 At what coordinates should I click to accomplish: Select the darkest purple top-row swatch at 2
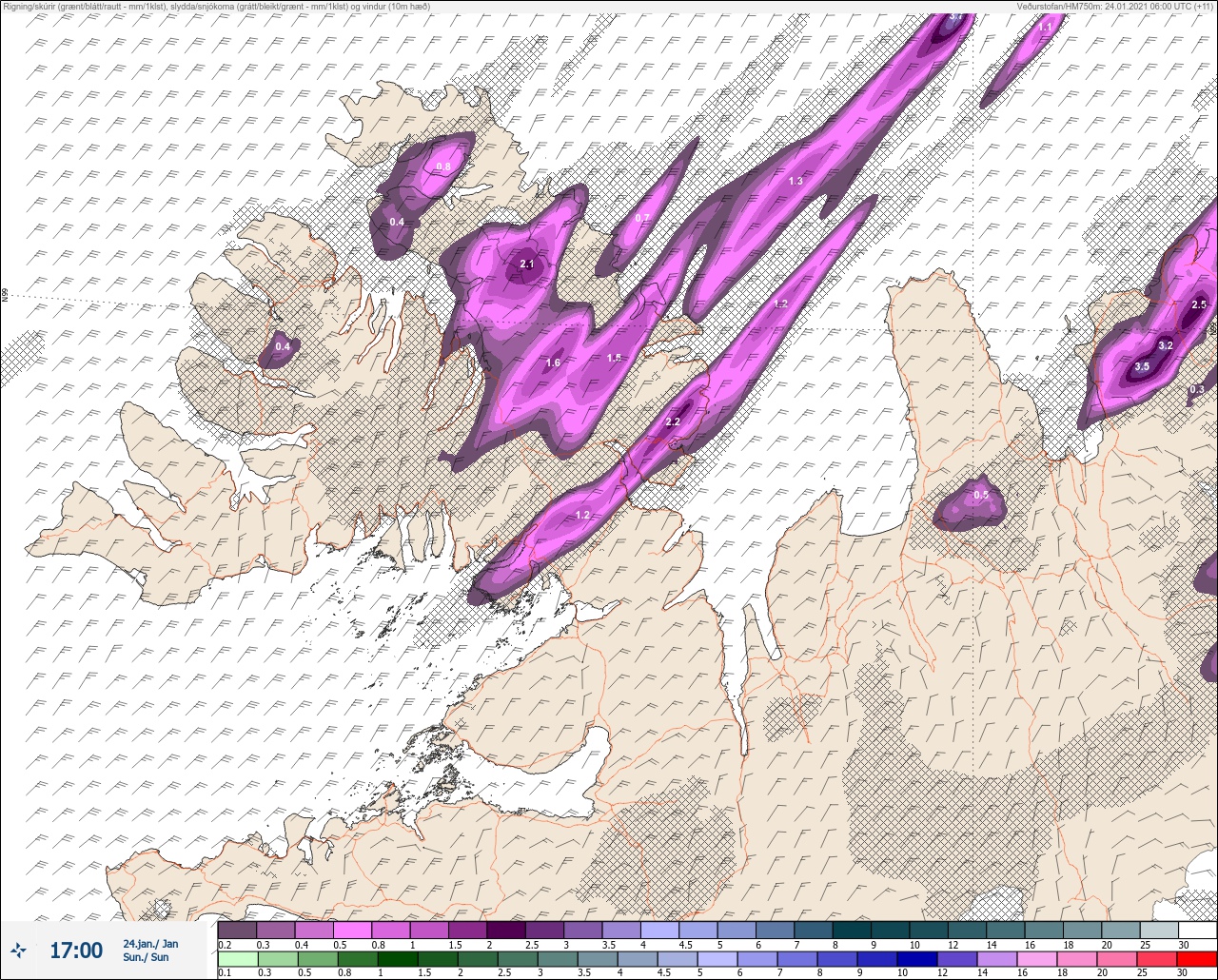[505, 930]
